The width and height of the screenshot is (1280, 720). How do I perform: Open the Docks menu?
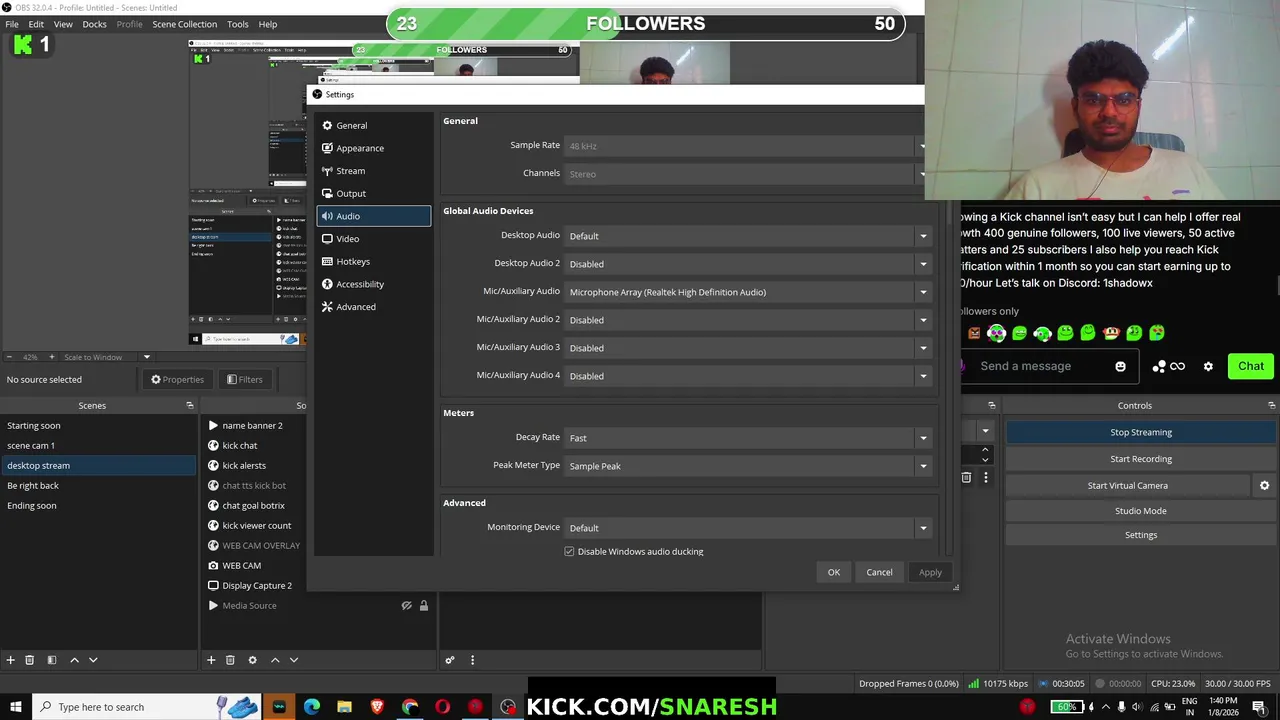click(x=94, y=24)
